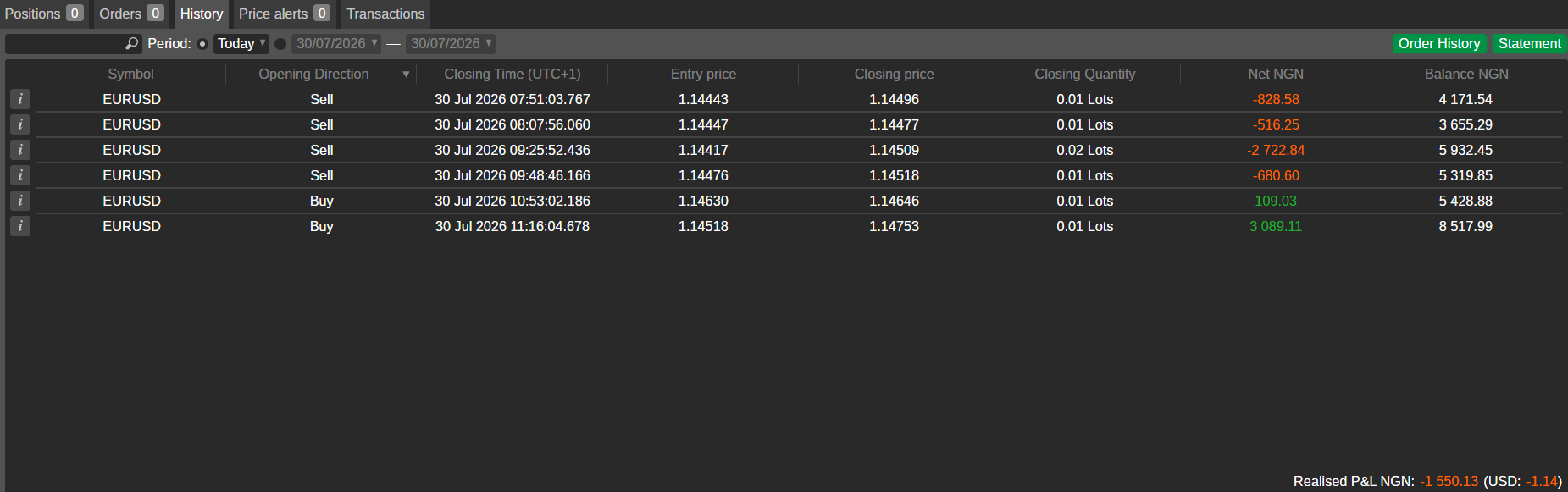
Task: View info for the 109.03 profit Buy trade
Action: tap(20, 201)
